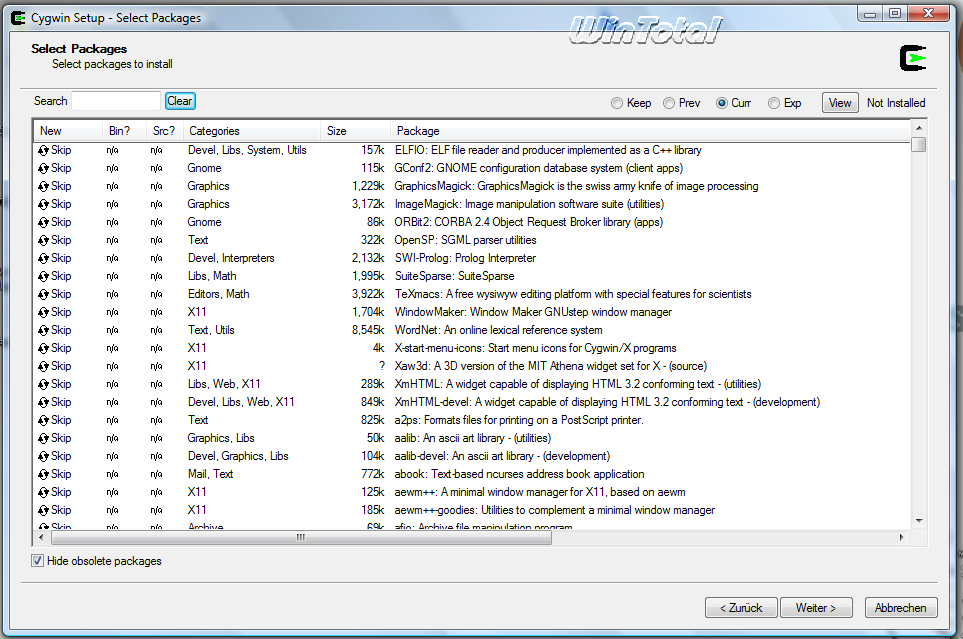This screenshot has height=639, width=963.
Task: Click 'abook: Text-based ncurses address book' text
Action: coord(520,474)
